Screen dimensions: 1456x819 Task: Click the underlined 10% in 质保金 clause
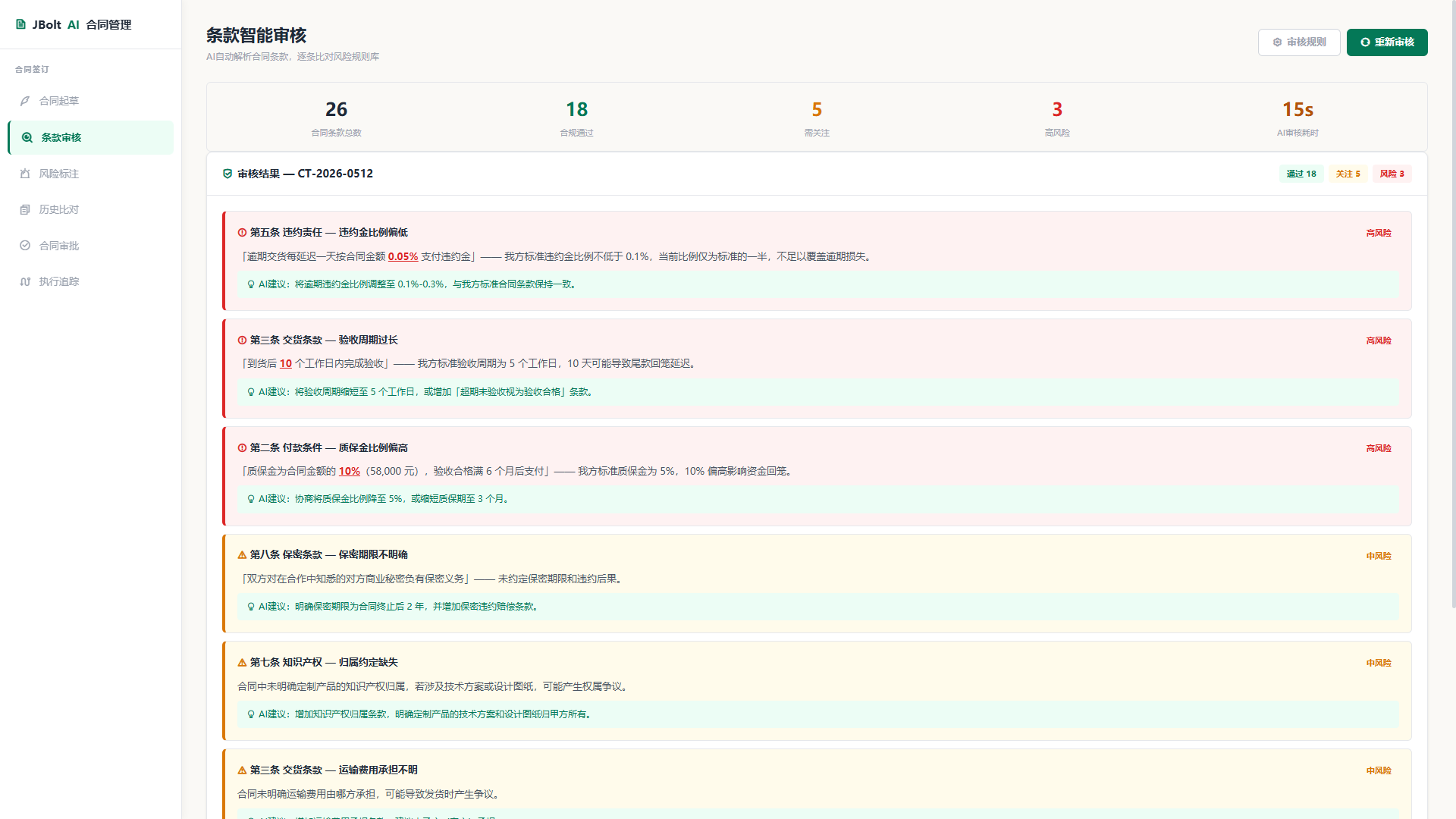point(349,471)
